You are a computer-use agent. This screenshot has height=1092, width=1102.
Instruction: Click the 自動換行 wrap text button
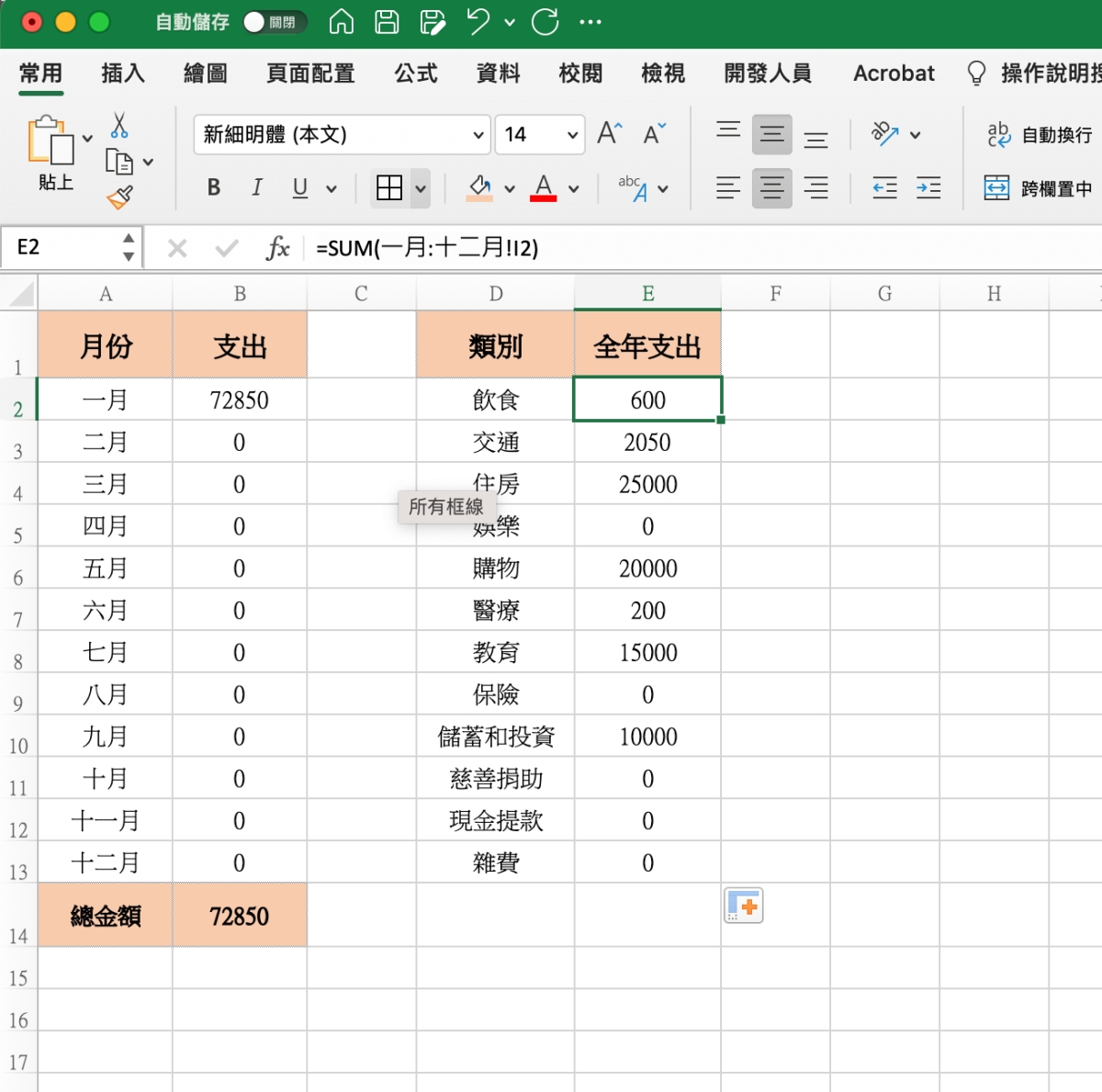click(1040, 135)
